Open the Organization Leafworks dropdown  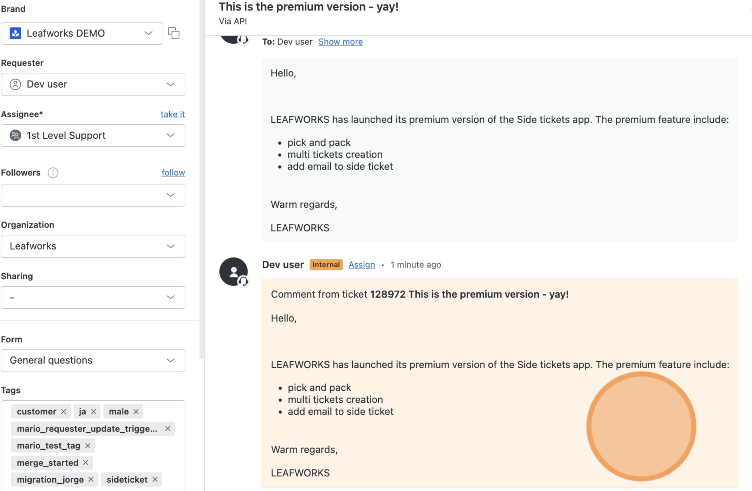pyautogui.click(x=93, y=246)
